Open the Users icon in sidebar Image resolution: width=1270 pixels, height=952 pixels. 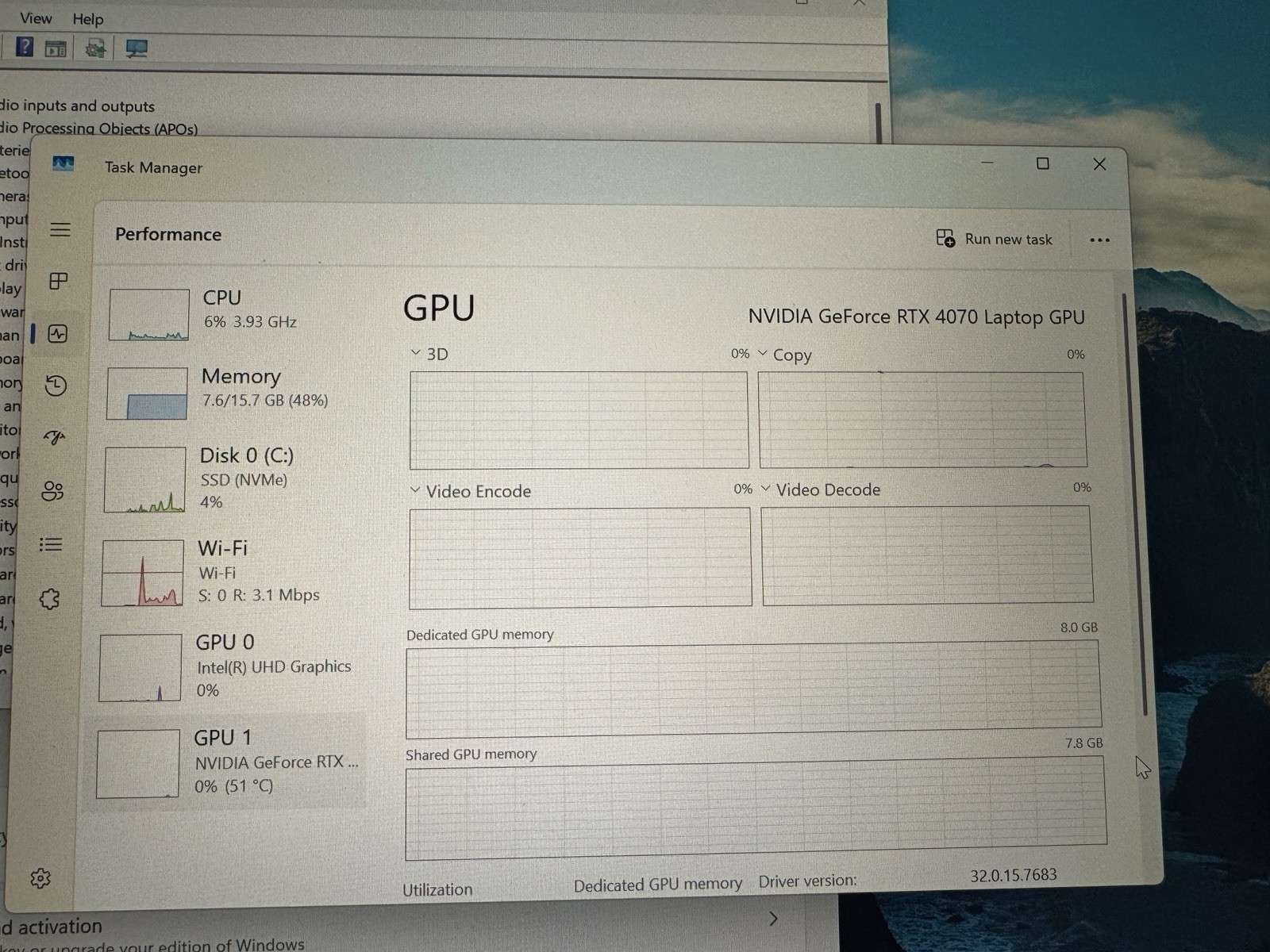click(52, 491)
